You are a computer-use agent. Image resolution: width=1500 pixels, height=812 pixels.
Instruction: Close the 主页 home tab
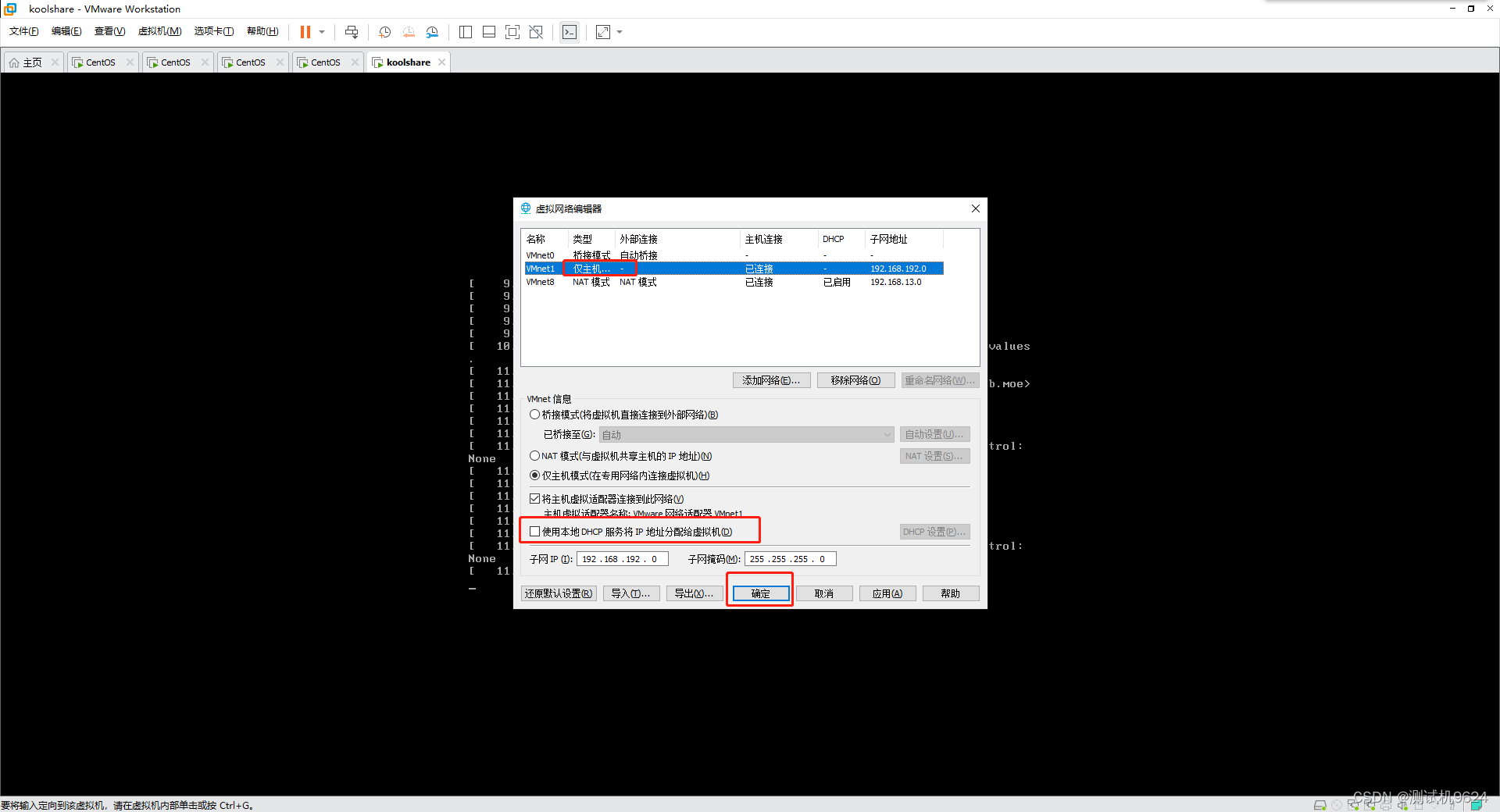[x=55, y=62]
